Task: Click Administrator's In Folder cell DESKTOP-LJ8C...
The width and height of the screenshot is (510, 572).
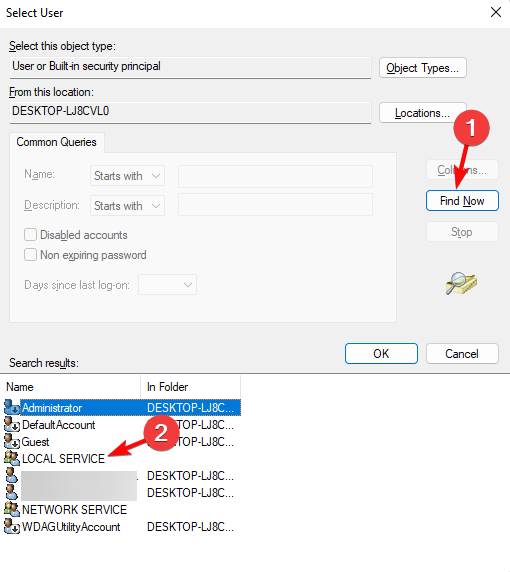Action: click(190, 407)
